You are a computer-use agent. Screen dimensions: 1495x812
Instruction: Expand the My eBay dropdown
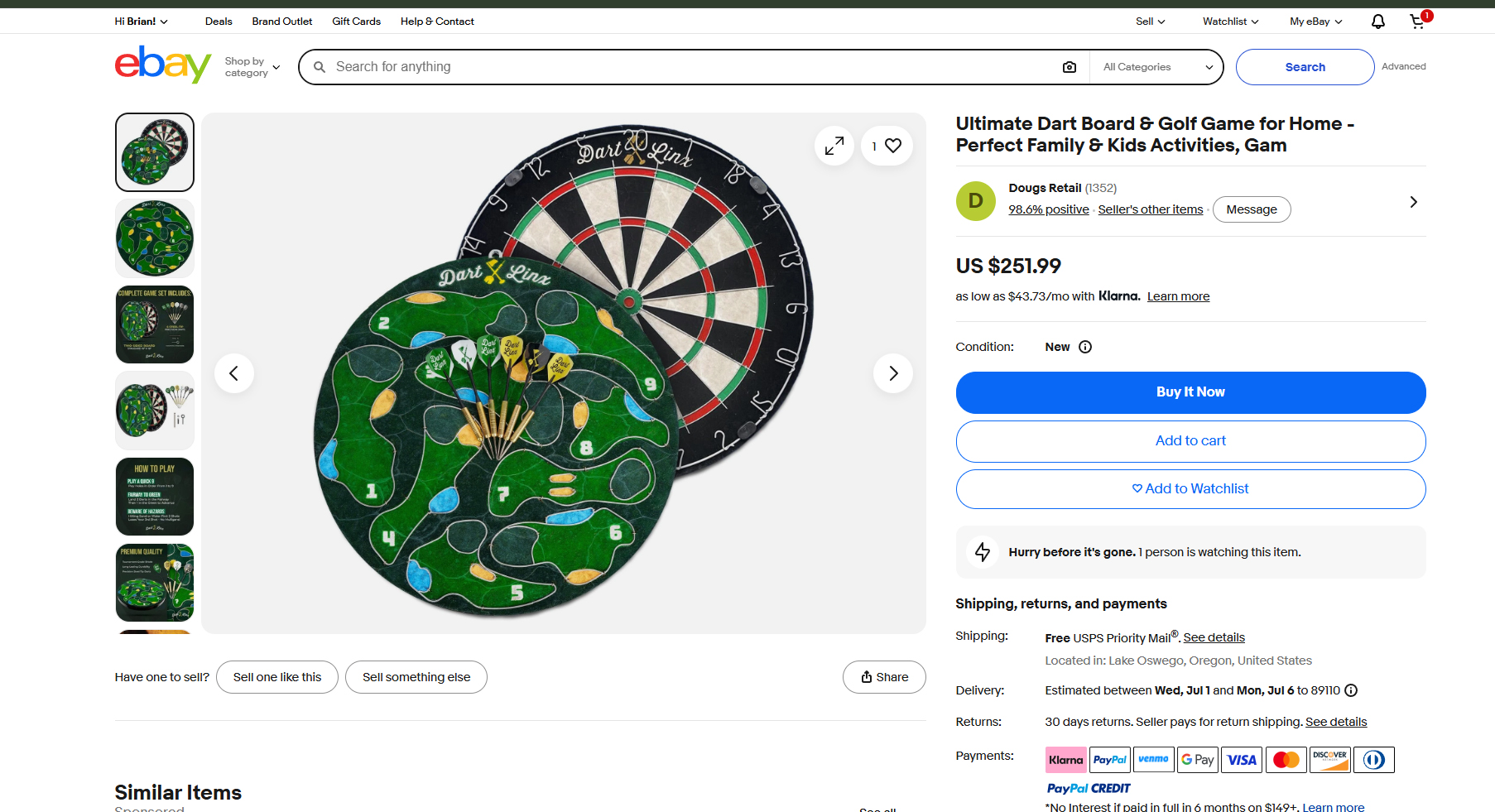(x=1315, y=22)
